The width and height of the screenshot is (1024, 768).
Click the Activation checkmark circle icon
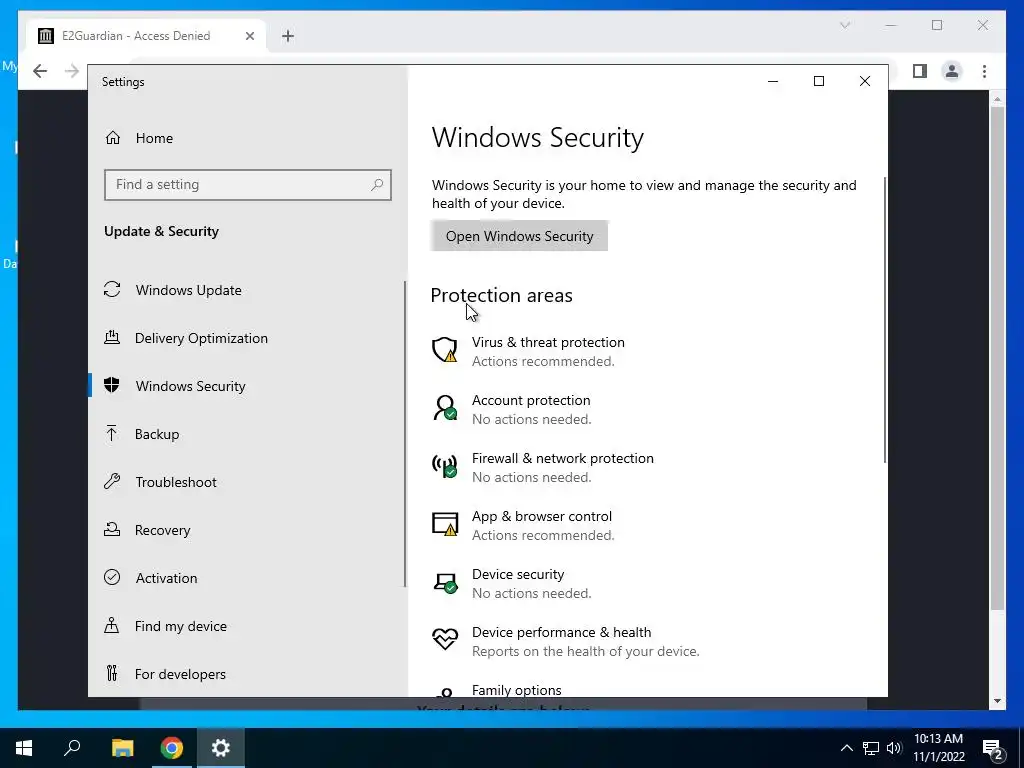[112, 577]
